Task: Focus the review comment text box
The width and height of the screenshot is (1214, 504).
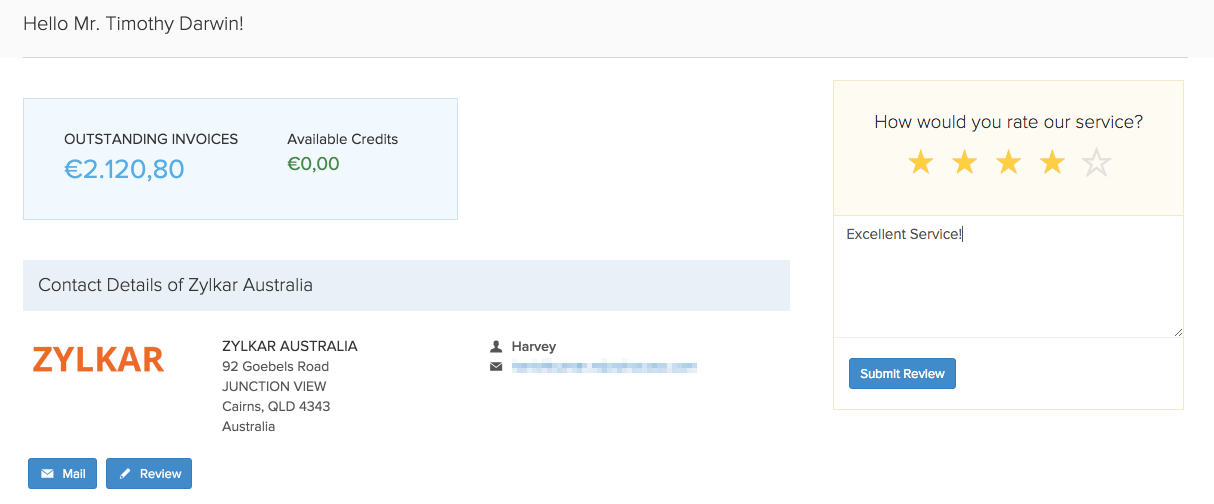Action: 1008,276
